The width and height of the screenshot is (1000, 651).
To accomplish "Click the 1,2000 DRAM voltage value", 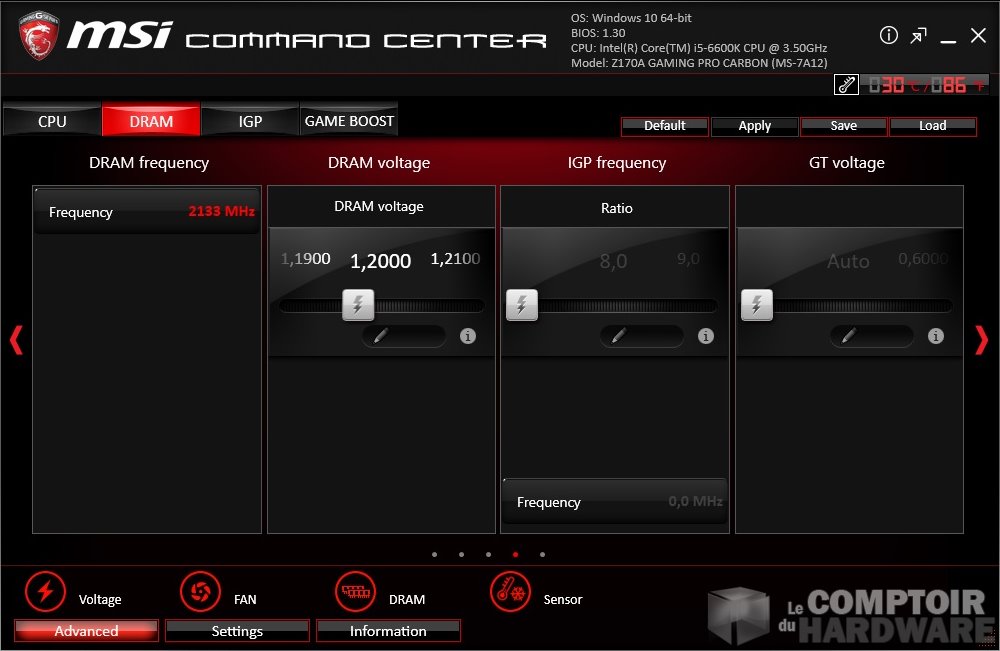I will 380,261.
